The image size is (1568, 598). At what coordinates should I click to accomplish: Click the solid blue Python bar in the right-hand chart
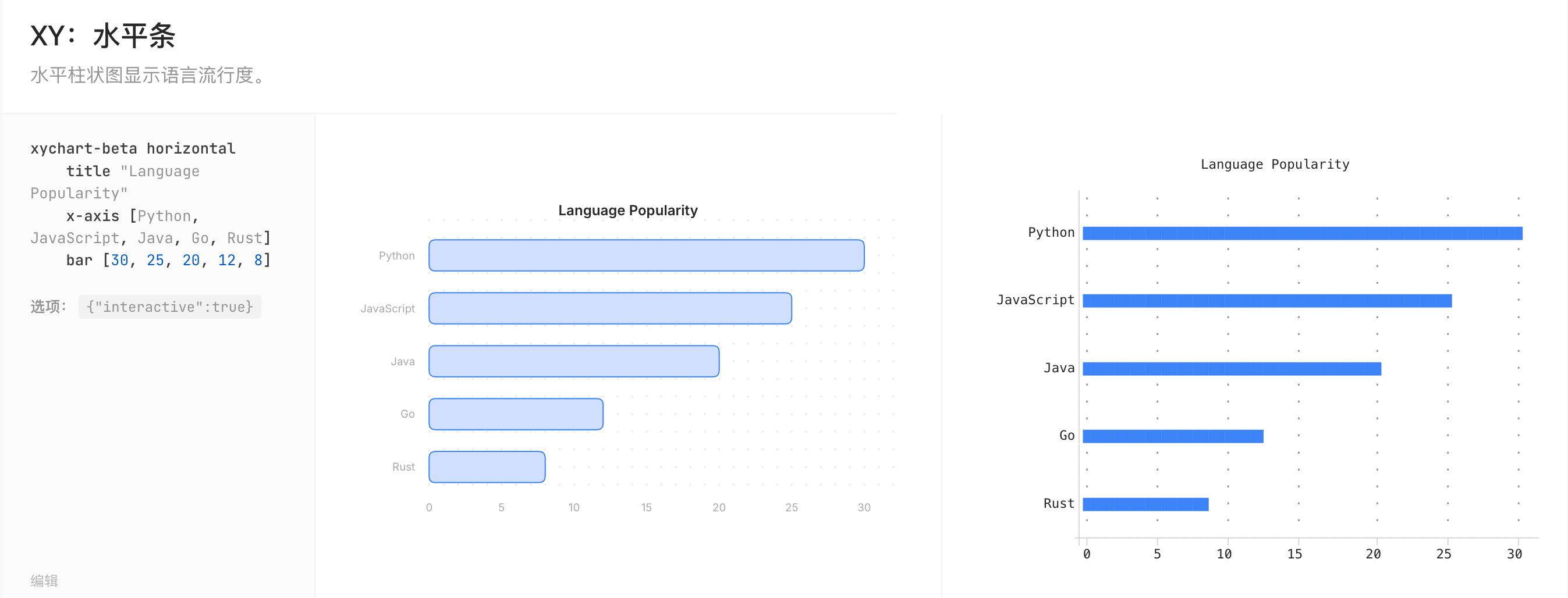point(1303,233)
